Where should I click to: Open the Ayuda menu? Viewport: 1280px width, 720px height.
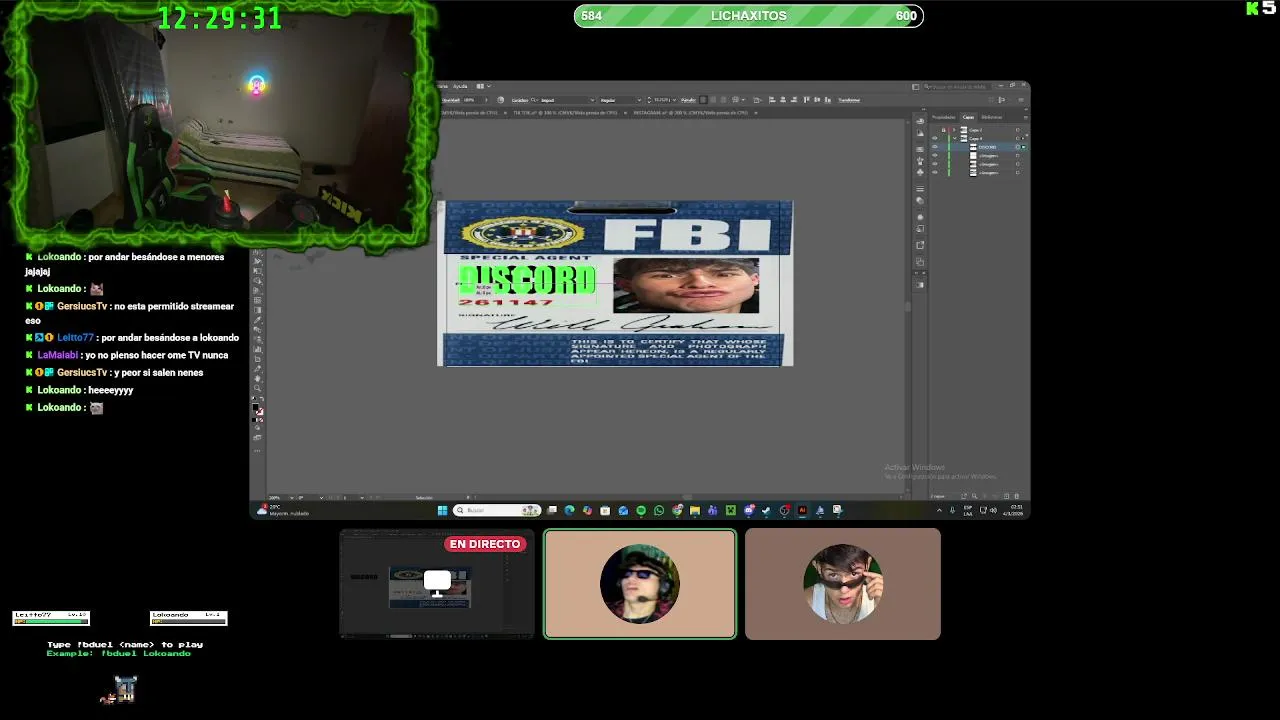[x=460, y=86]
